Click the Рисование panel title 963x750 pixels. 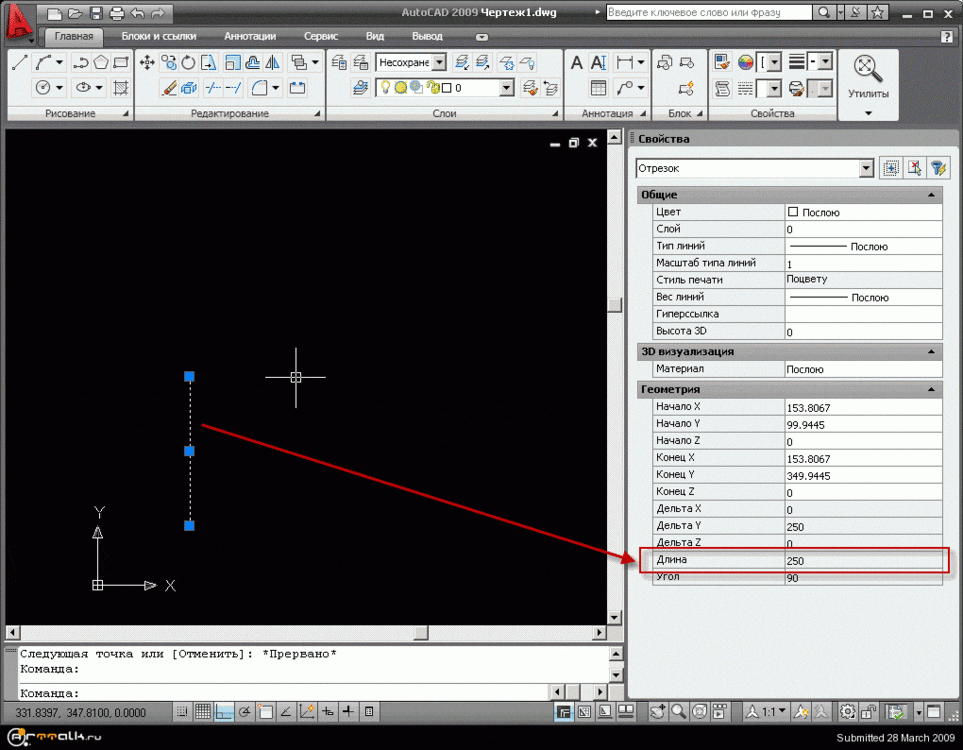(70, 114)
